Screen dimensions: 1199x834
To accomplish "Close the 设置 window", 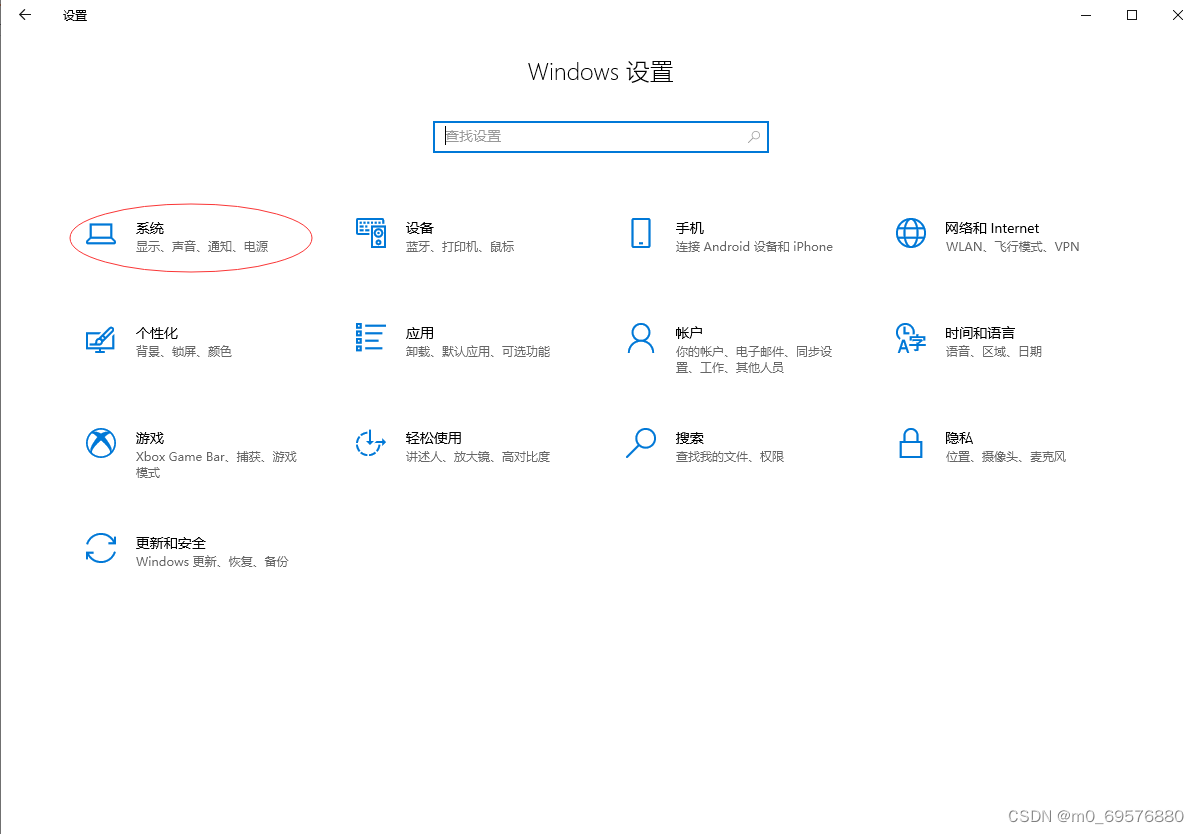I will point(1178,15).
